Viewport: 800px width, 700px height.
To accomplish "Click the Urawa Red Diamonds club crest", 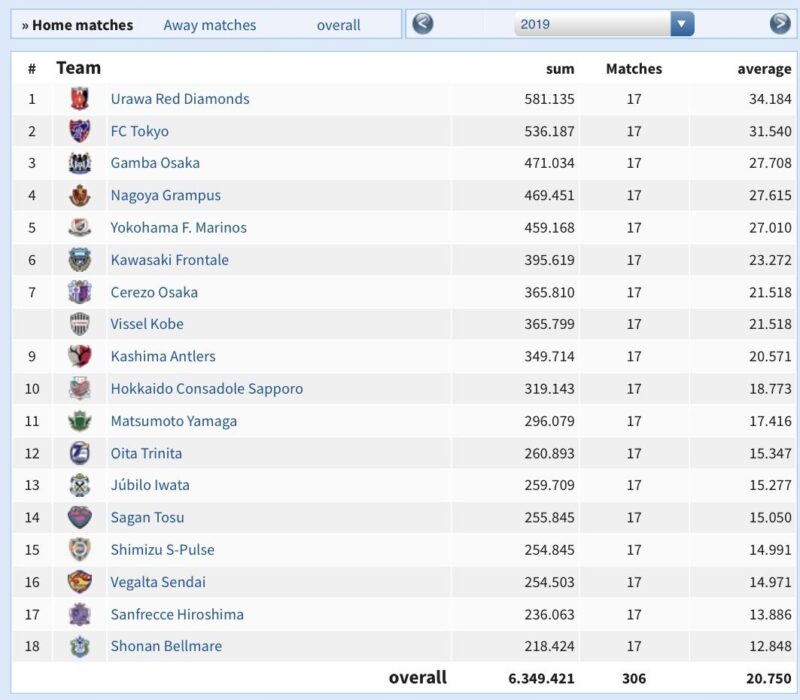I will tap(80, 99).
